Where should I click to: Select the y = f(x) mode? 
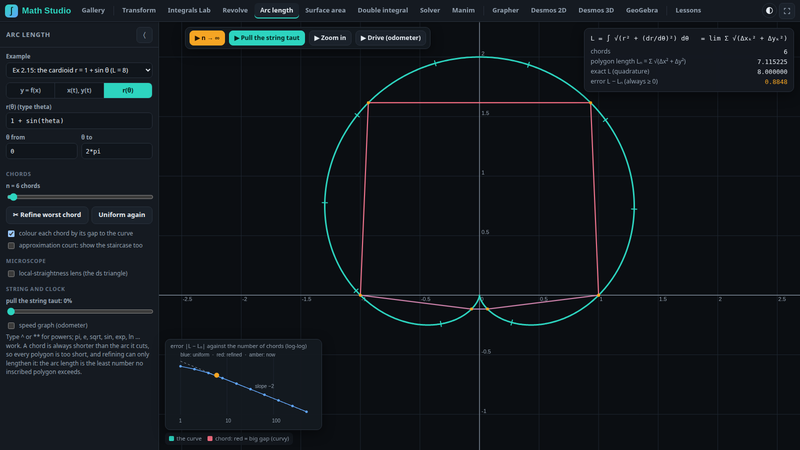30,90
